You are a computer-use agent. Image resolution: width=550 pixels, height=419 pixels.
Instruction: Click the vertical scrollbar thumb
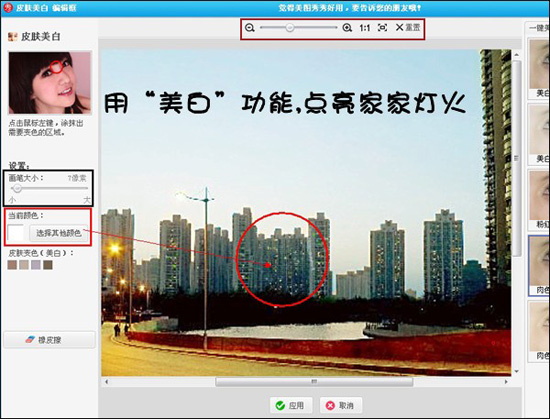coord(516,158)
